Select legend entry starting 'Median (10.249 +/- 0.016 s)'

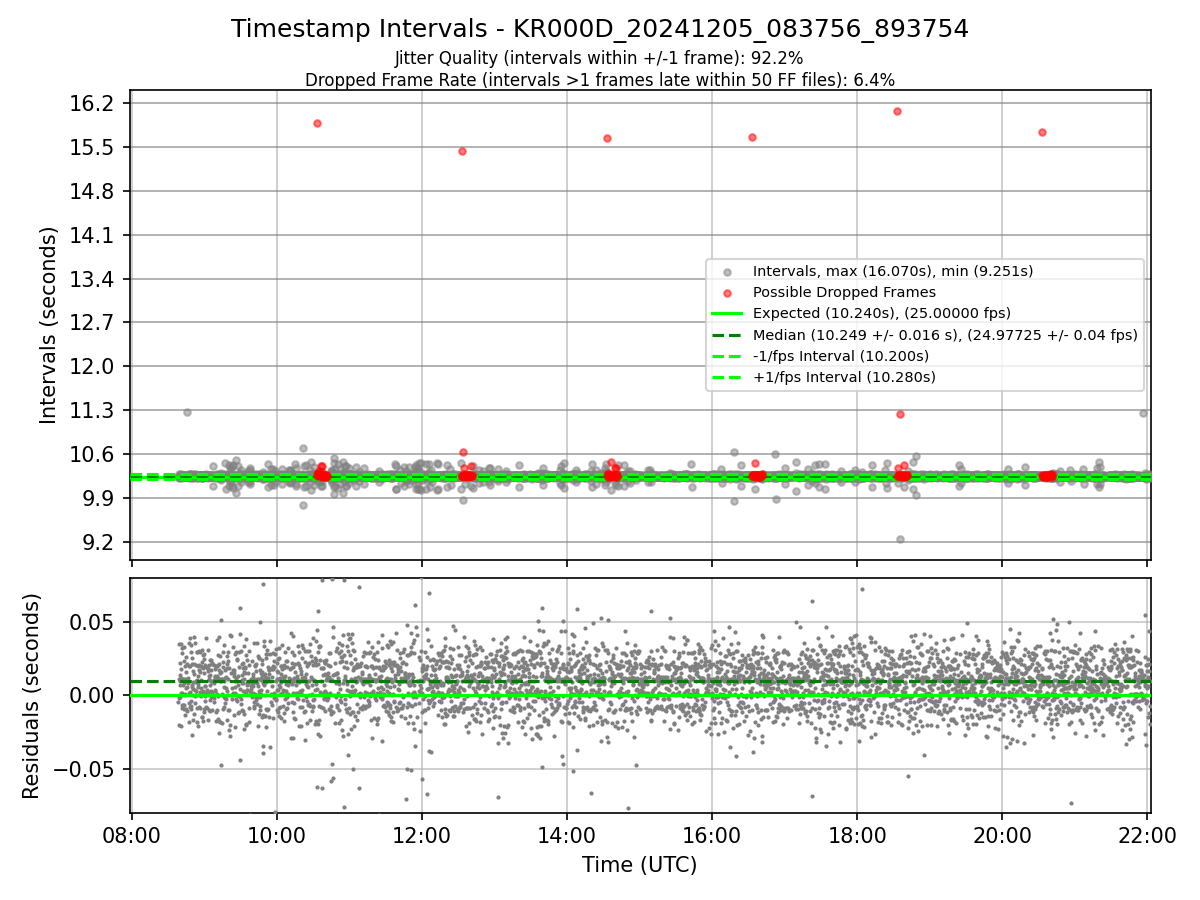pyautogui.click(x=945, y=335)
